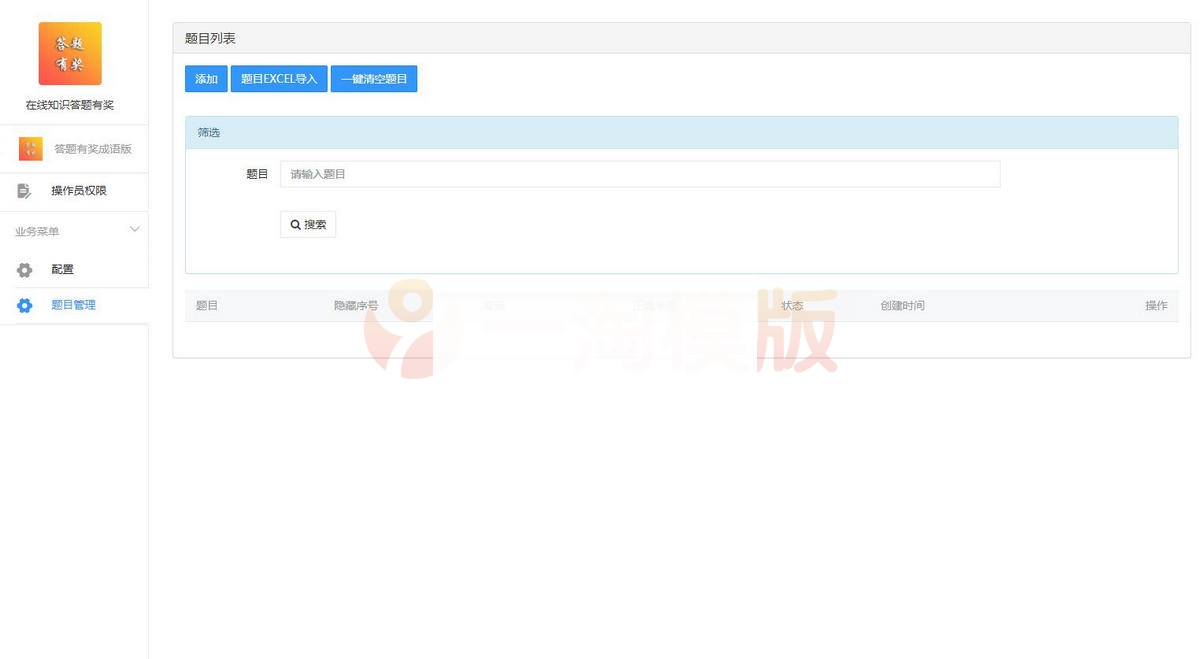
Task: Select the 题目 column header
Action: (x=207, y=305)
